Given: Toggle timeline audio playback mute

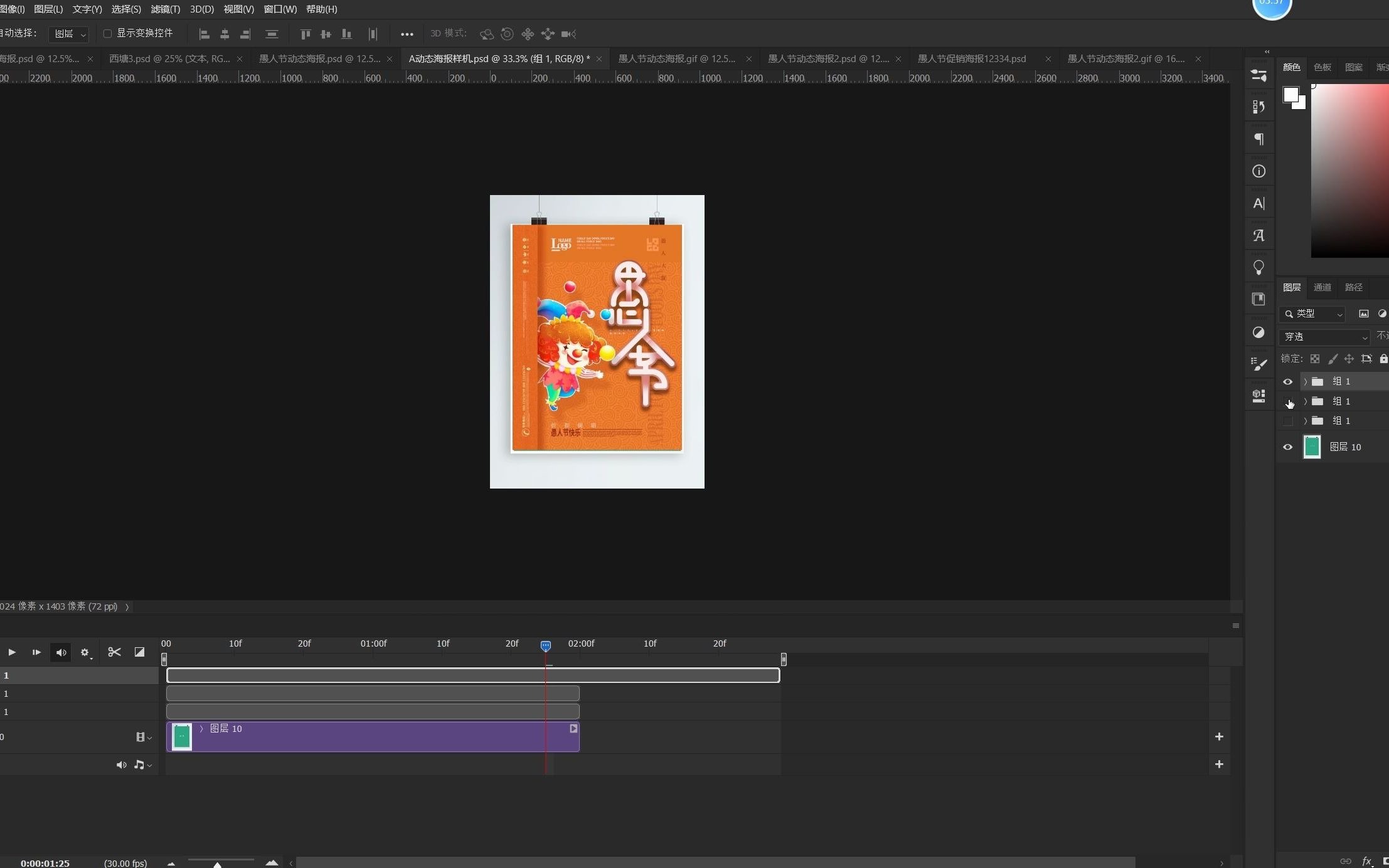Looking at the screenshot, I should coord(61,652).
